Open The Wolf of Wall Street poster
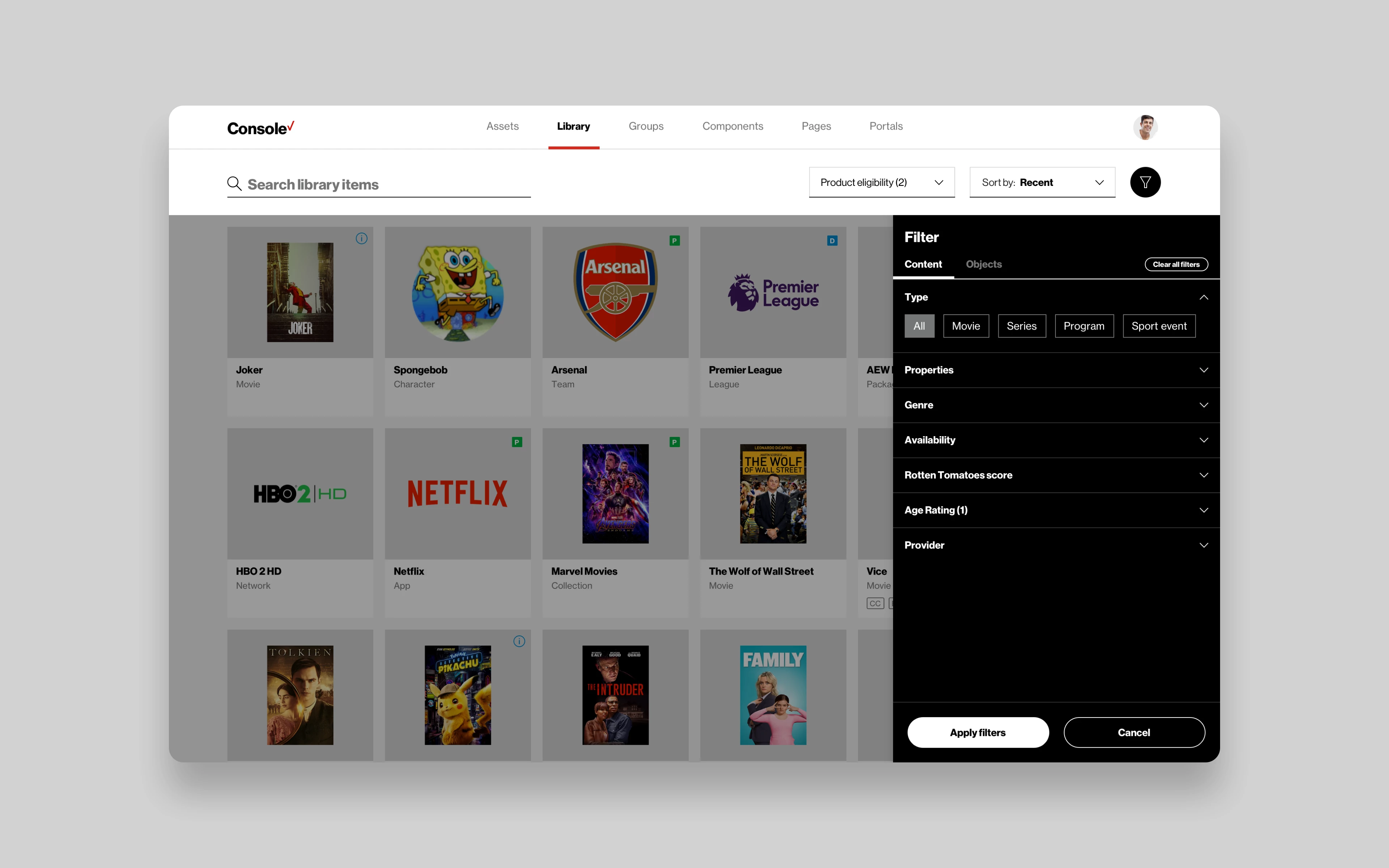 tap(773, 494)
